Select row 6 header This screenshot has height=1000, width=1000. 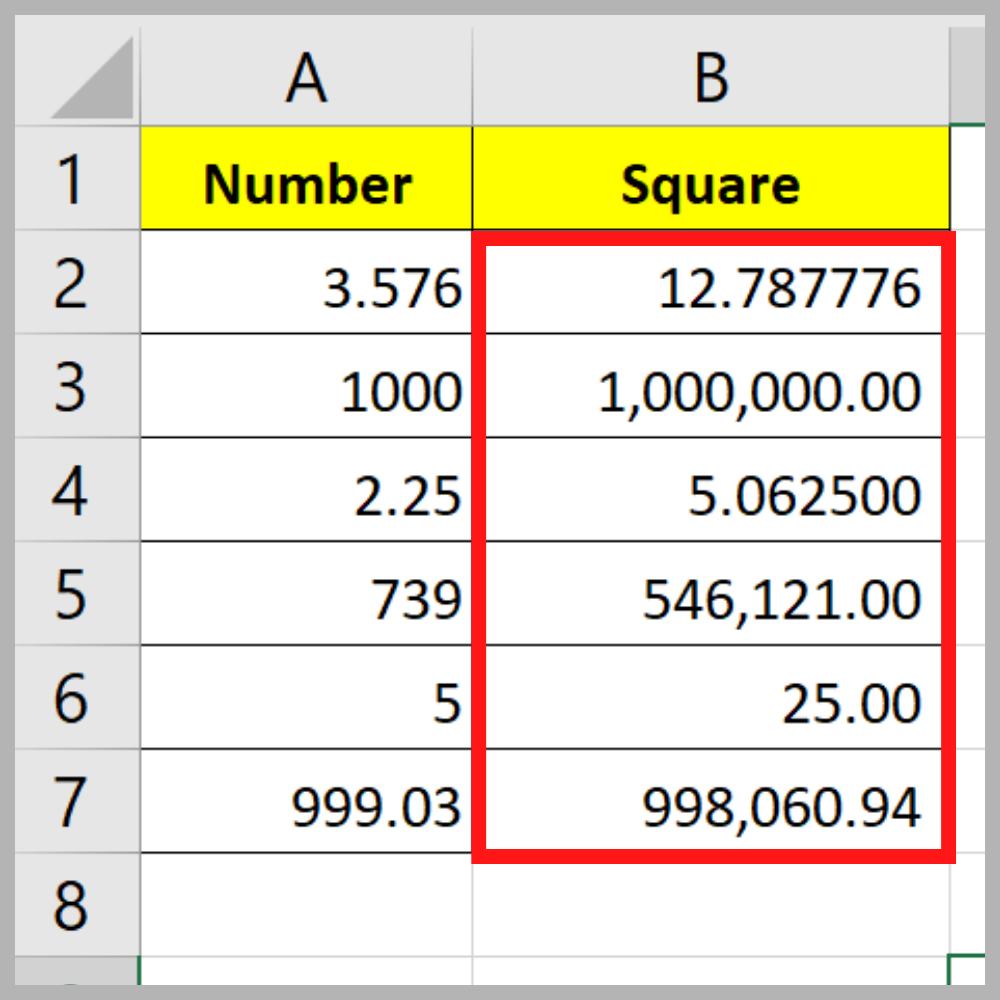pos(77,697)
